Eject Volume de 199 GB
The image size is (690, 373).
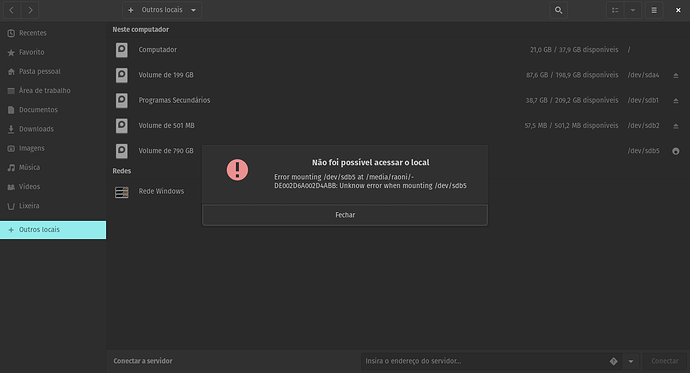675,75
